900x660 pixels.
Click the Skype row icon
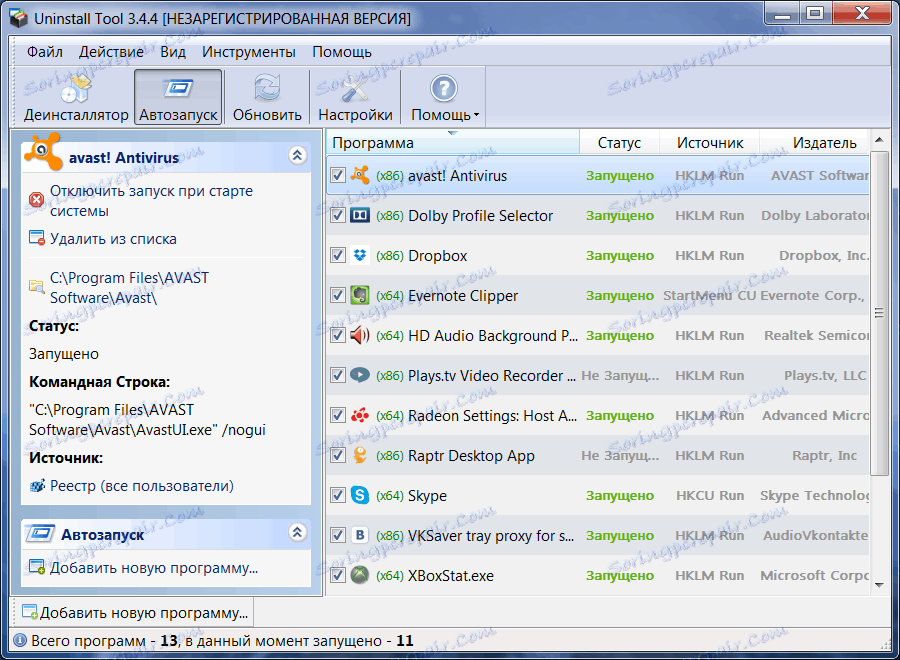(x=360, y=495)
